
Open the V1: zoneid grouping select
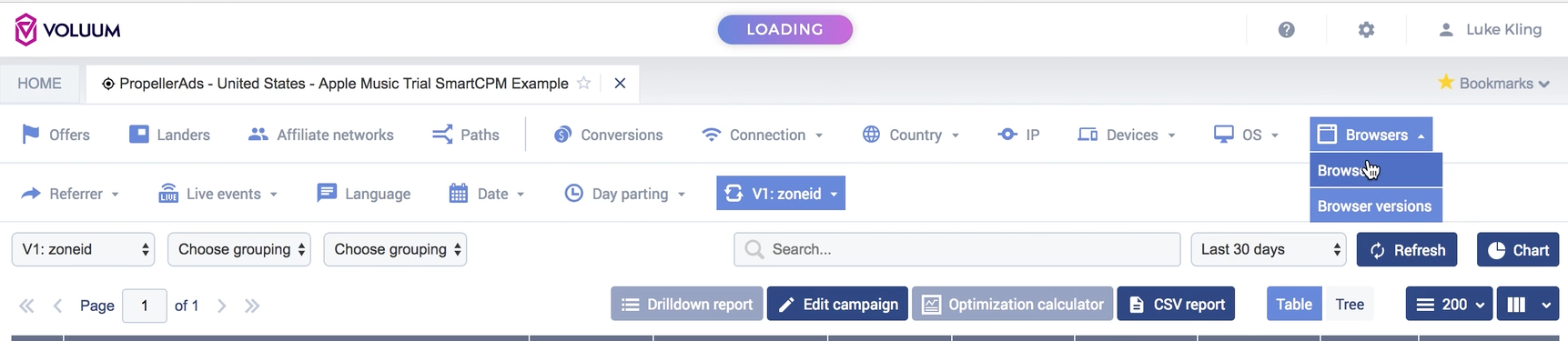point(83,249)
